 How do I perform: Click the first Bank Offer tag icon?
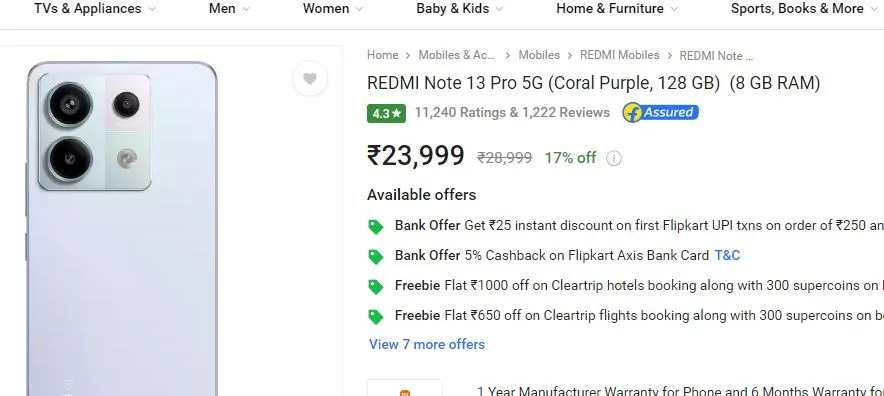pyautogui.click(x=375, y=227)
